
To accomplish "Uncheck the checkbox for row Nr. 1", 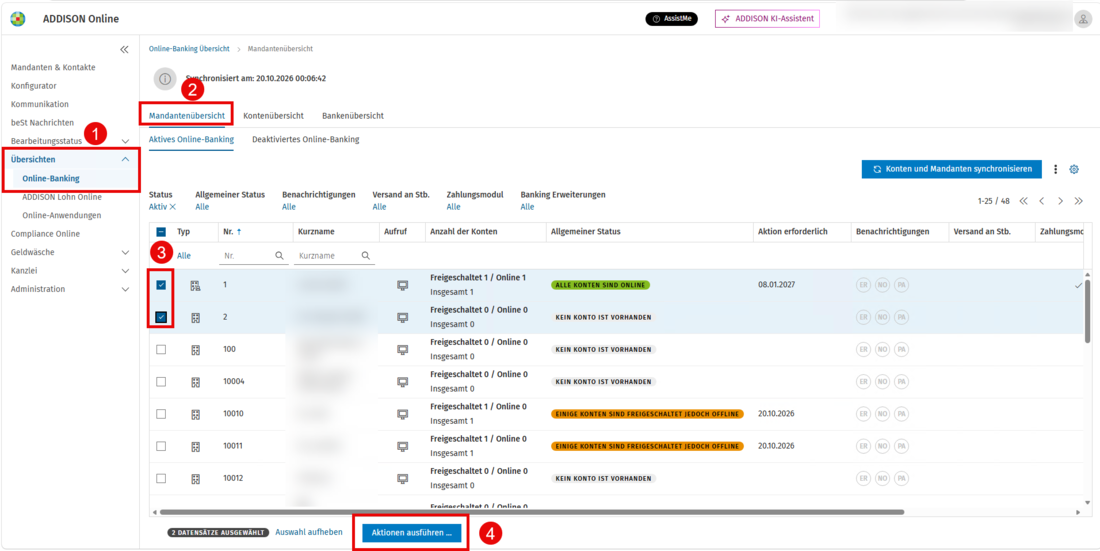I will pos(161,285).
